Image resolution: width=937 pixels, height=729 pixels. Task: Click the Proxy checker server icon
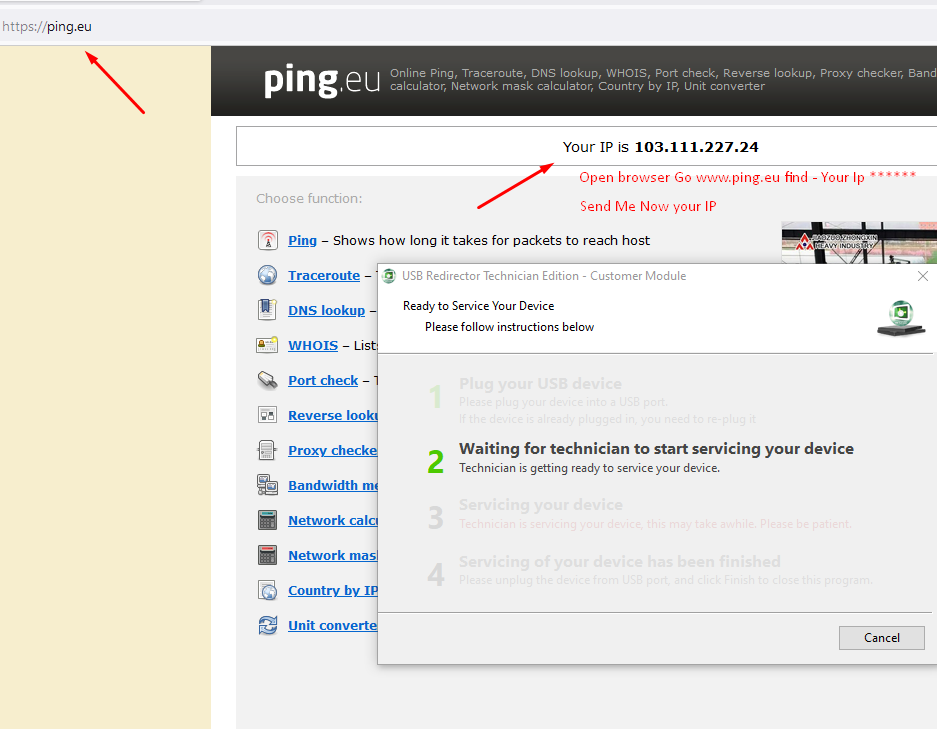pyautogui.click(x=267, y=450)
